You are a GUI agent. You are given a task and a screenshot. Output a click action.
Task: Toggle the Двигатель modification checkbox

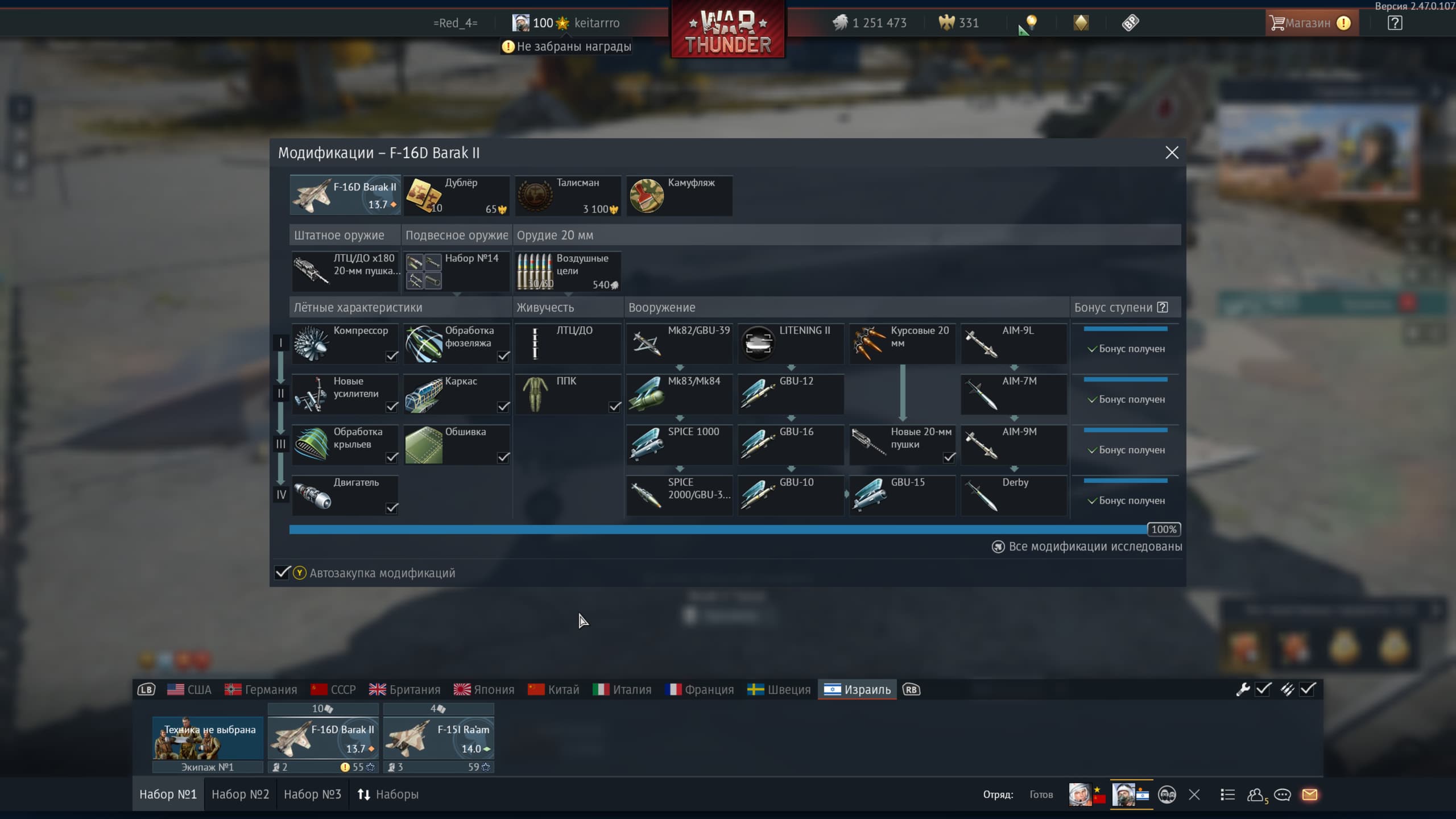tap(392, 508)
